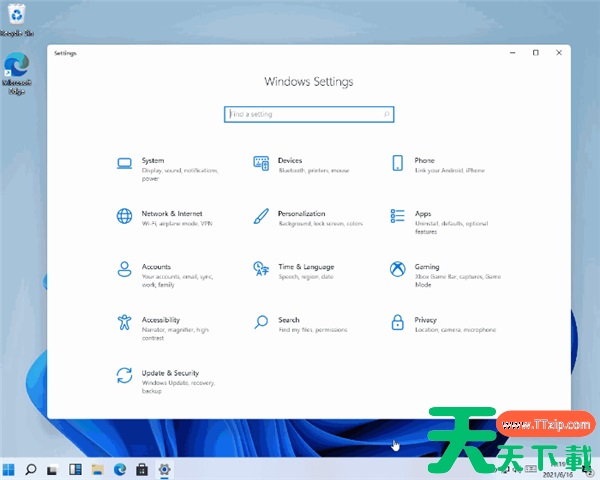Open the Search magnifier icon in settings
This screenshot has height=480, width=600.
(x=261, y=322)
